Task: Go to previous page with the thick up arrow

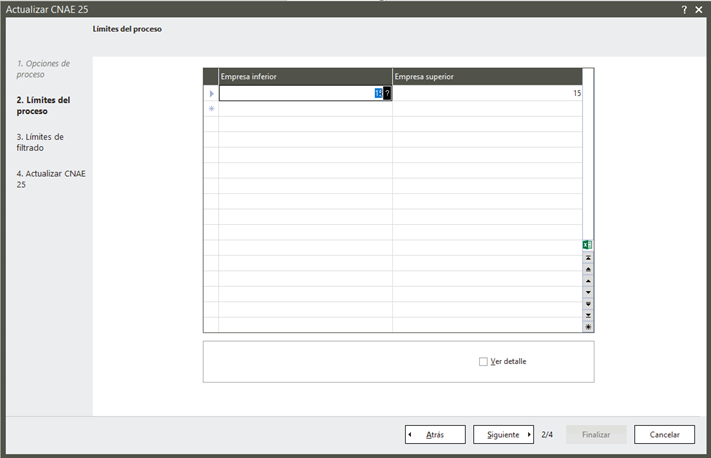Action: coord(588,269)
